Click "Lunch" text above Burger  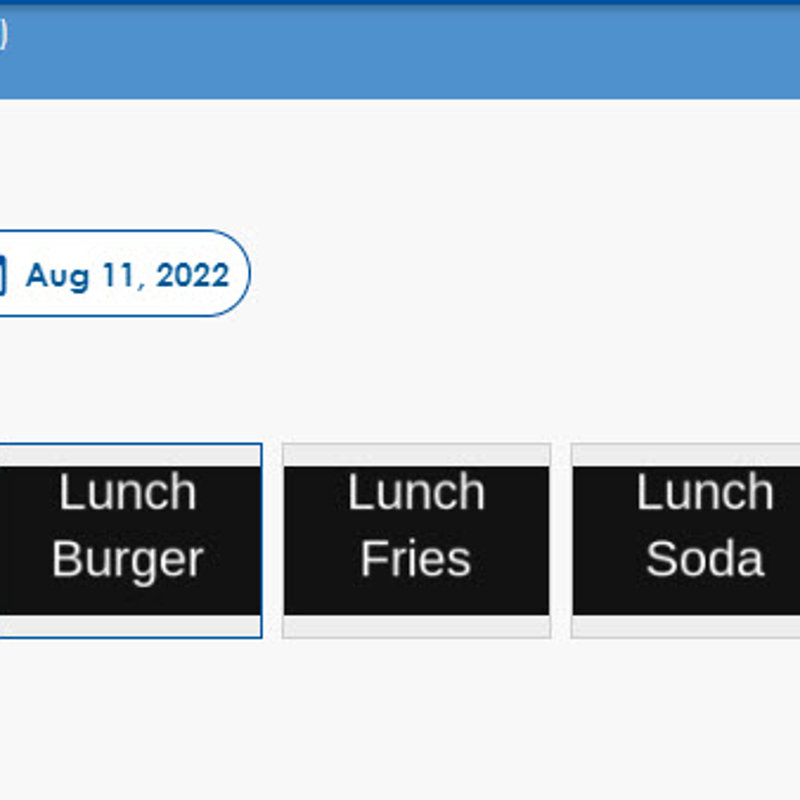pyautogui.click(x=127, y=493)
